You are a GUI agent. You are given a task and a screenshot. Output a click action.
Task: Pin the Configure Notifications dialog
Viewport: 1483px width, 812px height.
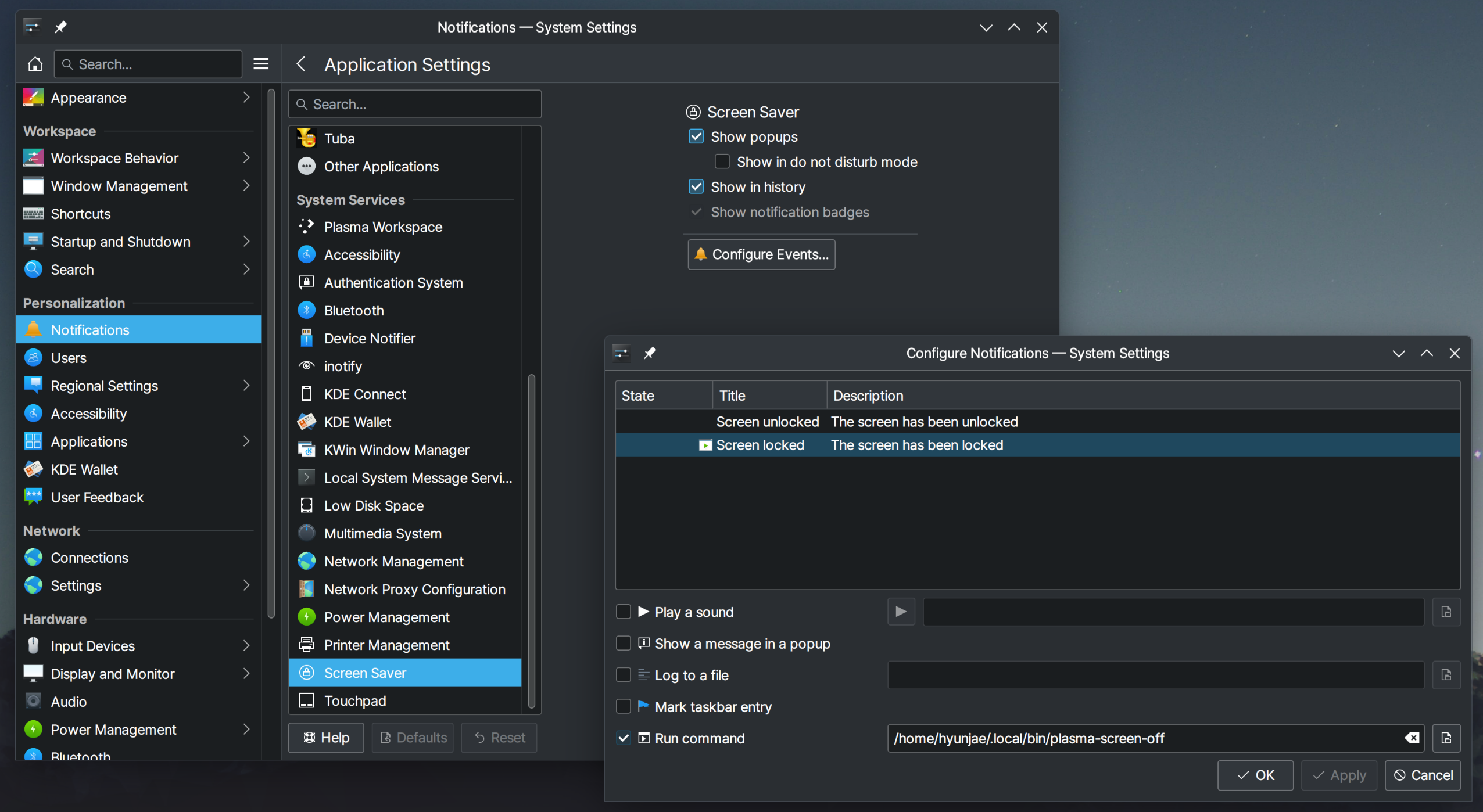tap(650, 353)
